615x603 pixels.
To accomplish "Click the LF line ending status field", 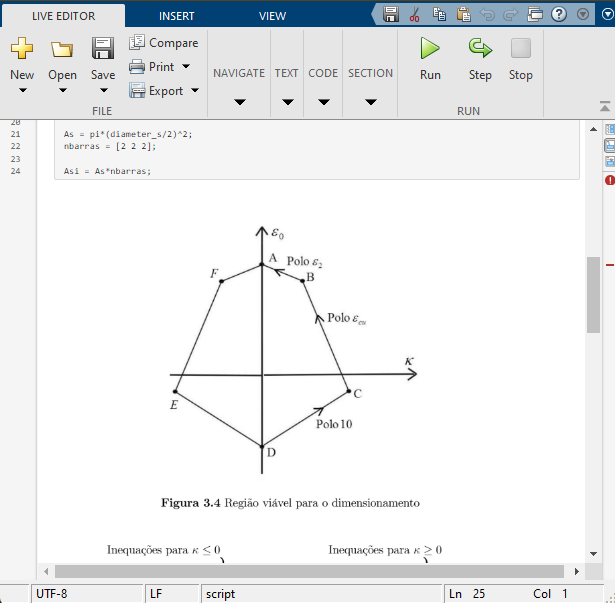I will pyautogui.click(x=172, y=594).
